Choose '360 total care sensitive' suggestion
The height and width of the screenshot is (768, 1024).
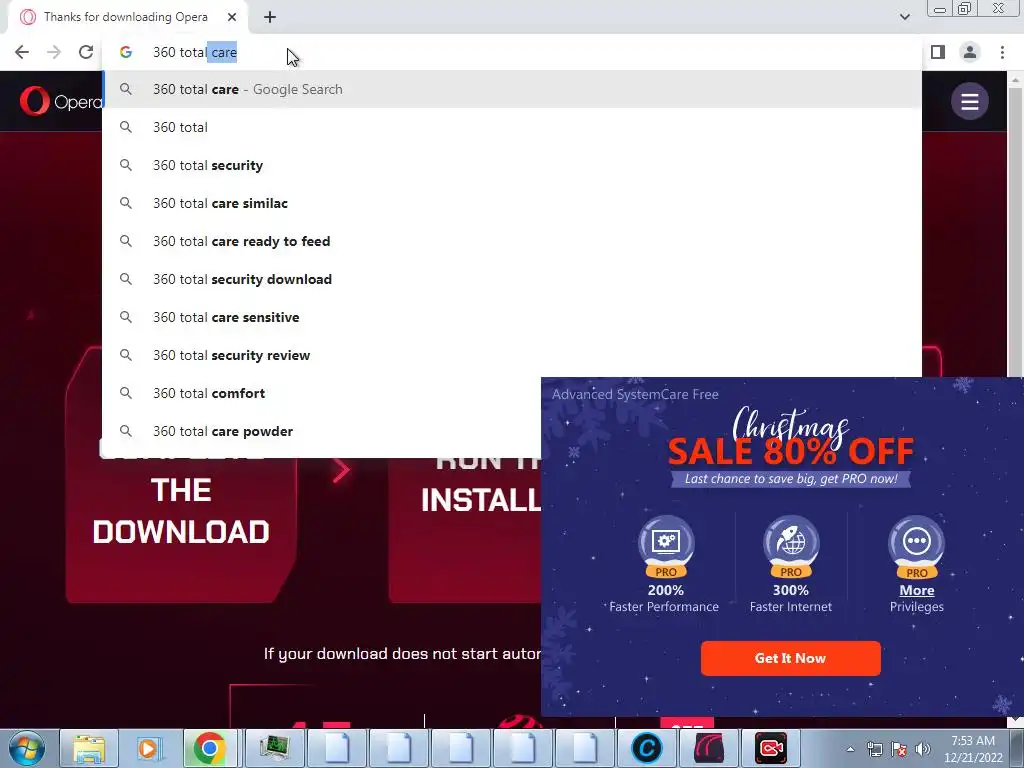click(x=512, y=317)
